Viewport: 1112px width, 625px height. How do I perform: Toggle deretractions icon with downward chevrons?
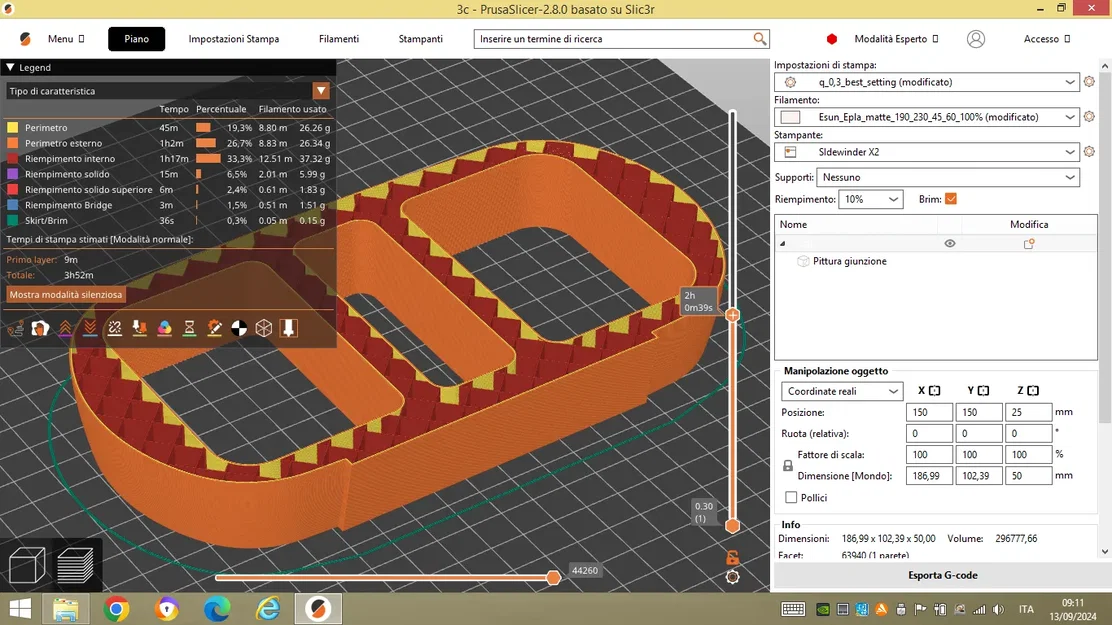[x=90, y=328]
